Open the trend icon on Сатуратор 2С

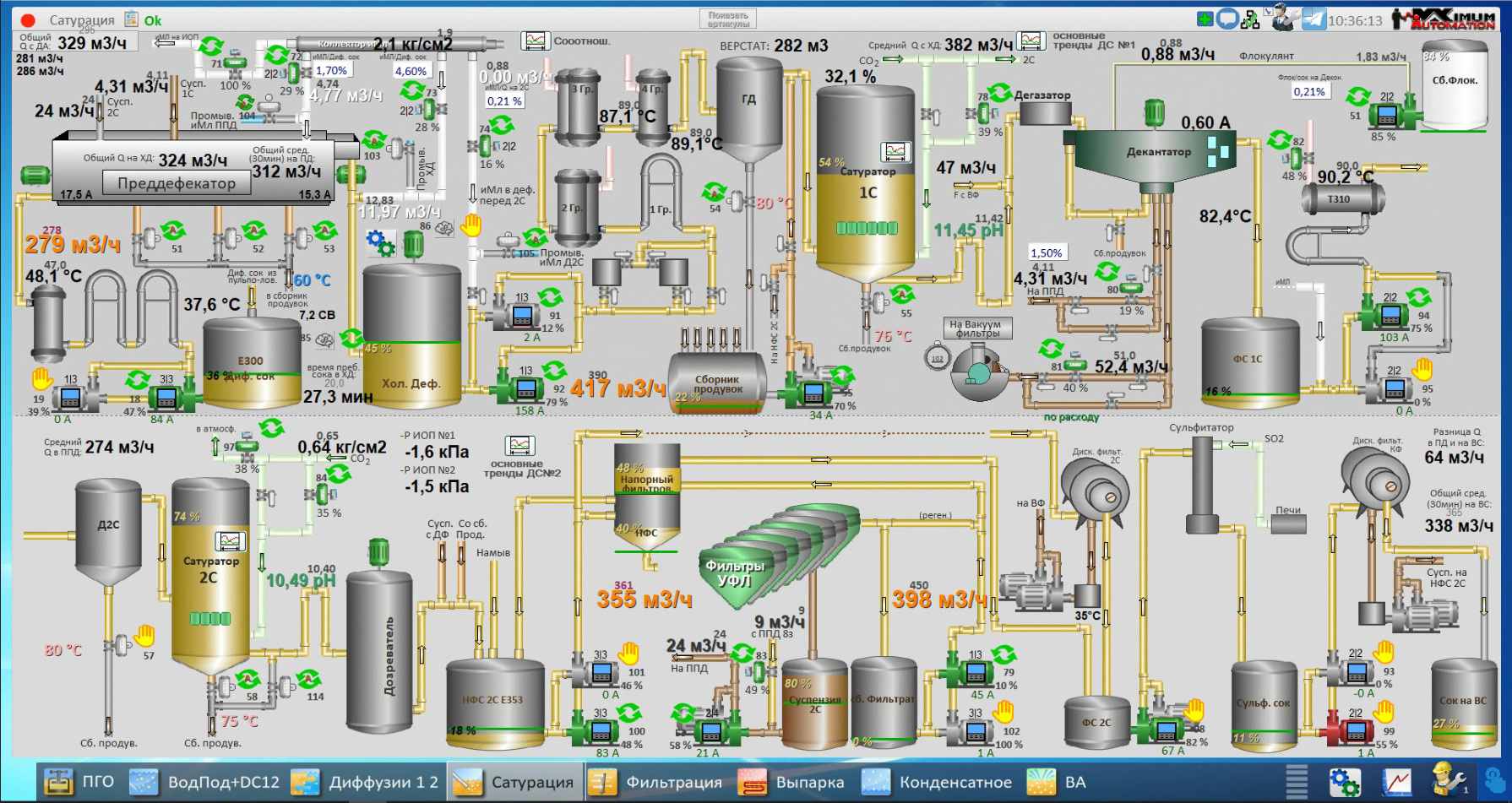pos(230,541)
